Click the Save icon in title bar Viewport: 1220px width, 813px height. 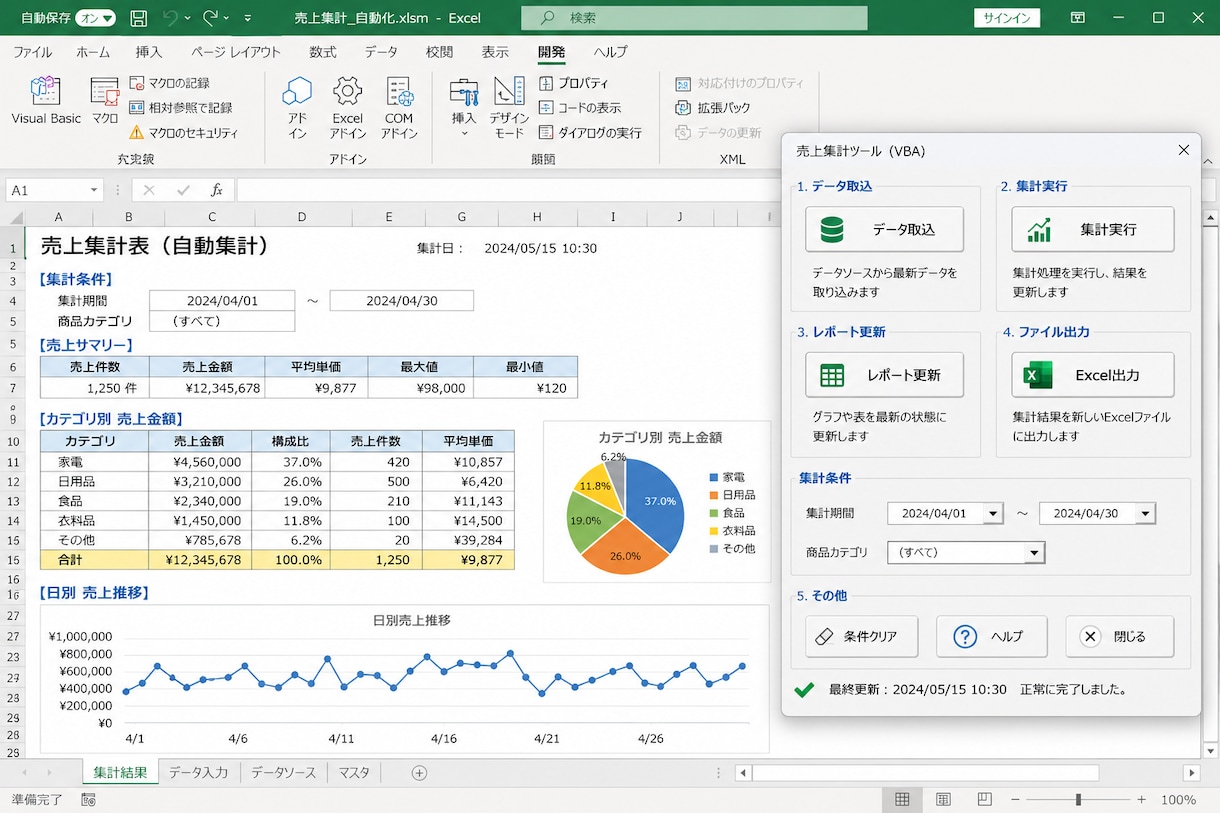click(139, 18)
